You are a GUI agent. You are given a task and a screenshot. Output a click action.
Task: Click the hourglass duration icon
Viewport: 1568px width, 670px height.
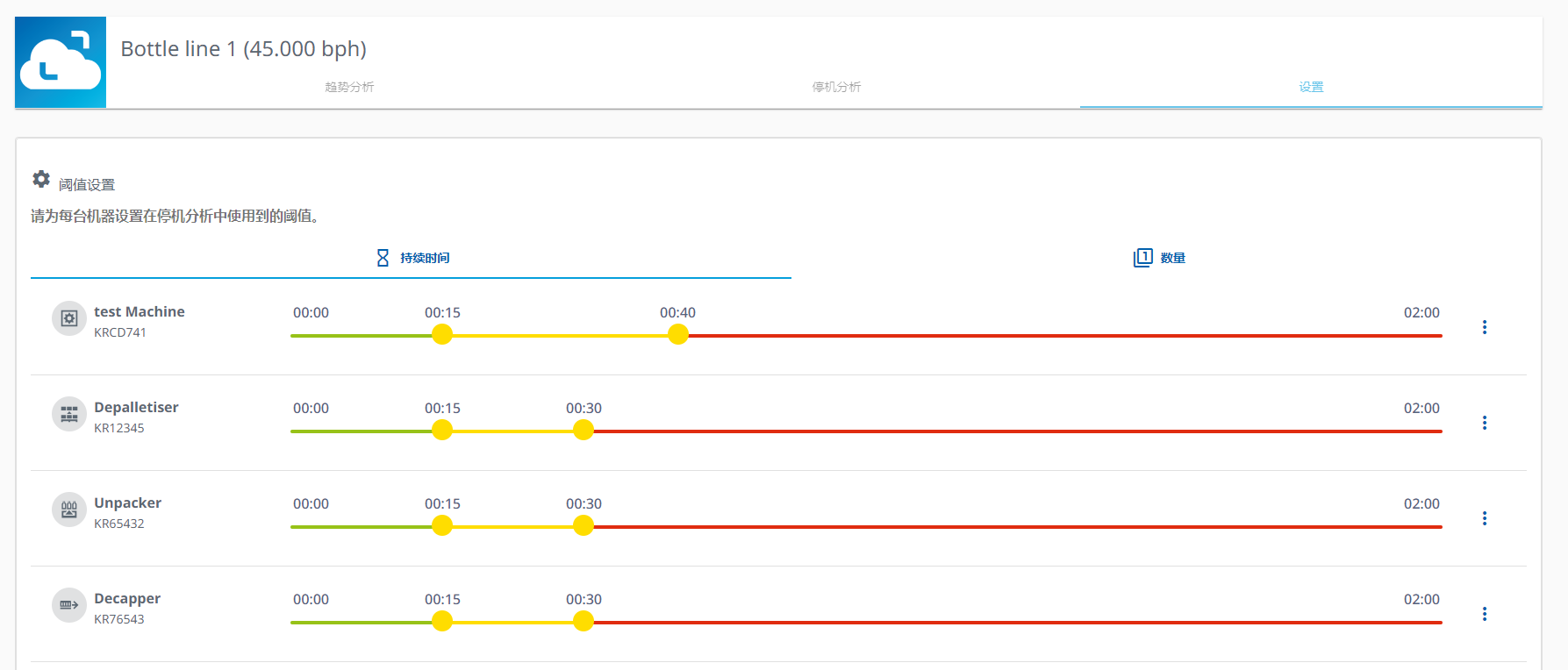[x=383, y=258]
